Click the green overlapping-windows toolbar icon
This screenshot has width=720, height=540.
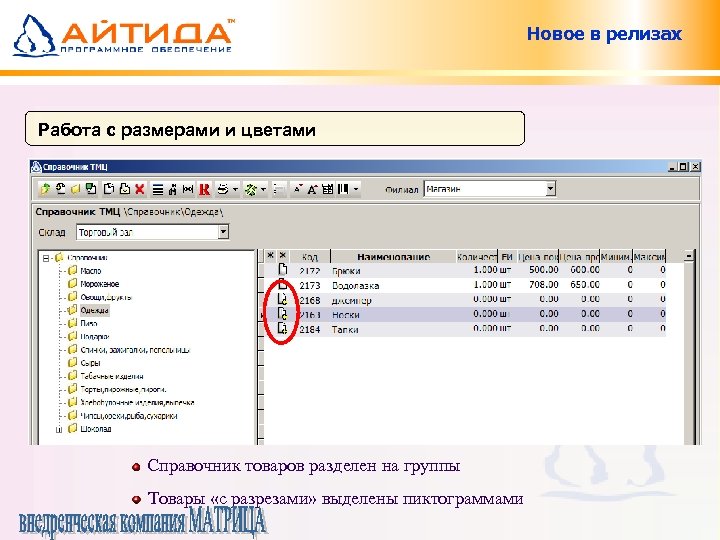click(91, 189)
